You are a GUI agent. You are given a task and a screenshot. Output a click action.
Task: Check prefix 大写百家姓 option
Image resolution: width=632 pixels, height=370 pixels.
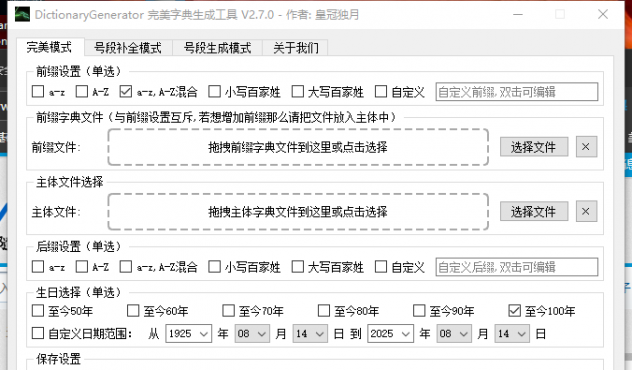click(x=297, y=91)
